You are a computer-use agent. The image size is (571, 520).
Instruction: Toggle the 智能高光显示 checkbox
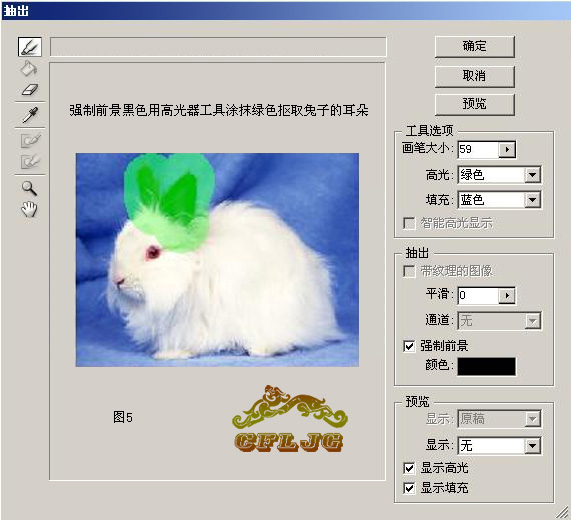click(x=409, y=223)
